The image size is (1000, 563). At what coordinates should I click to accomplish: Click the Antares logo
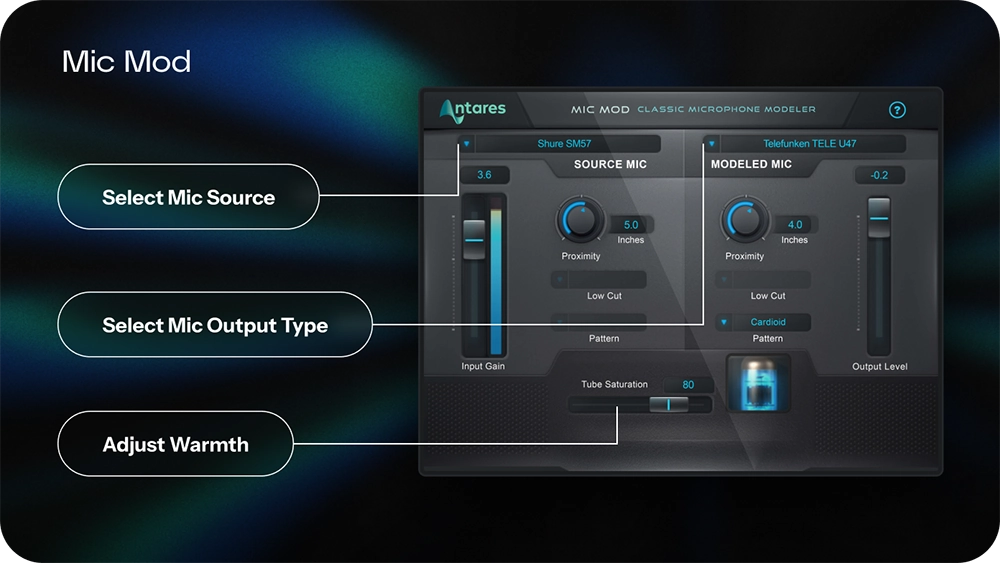(473, 110)
